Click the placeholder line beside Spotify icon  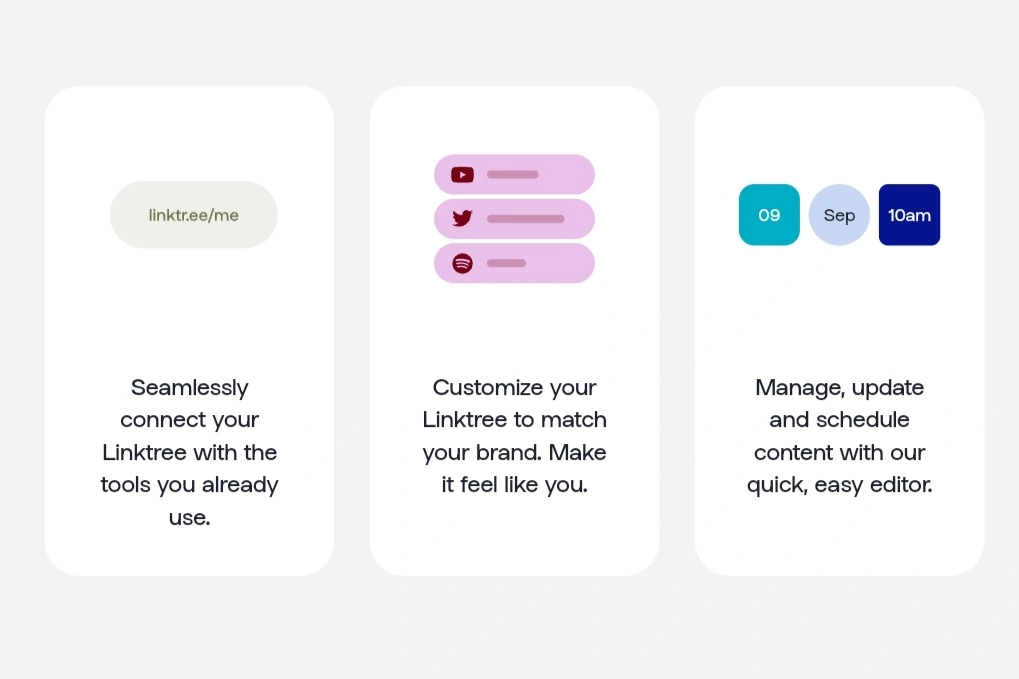click(x=506, y=263)
